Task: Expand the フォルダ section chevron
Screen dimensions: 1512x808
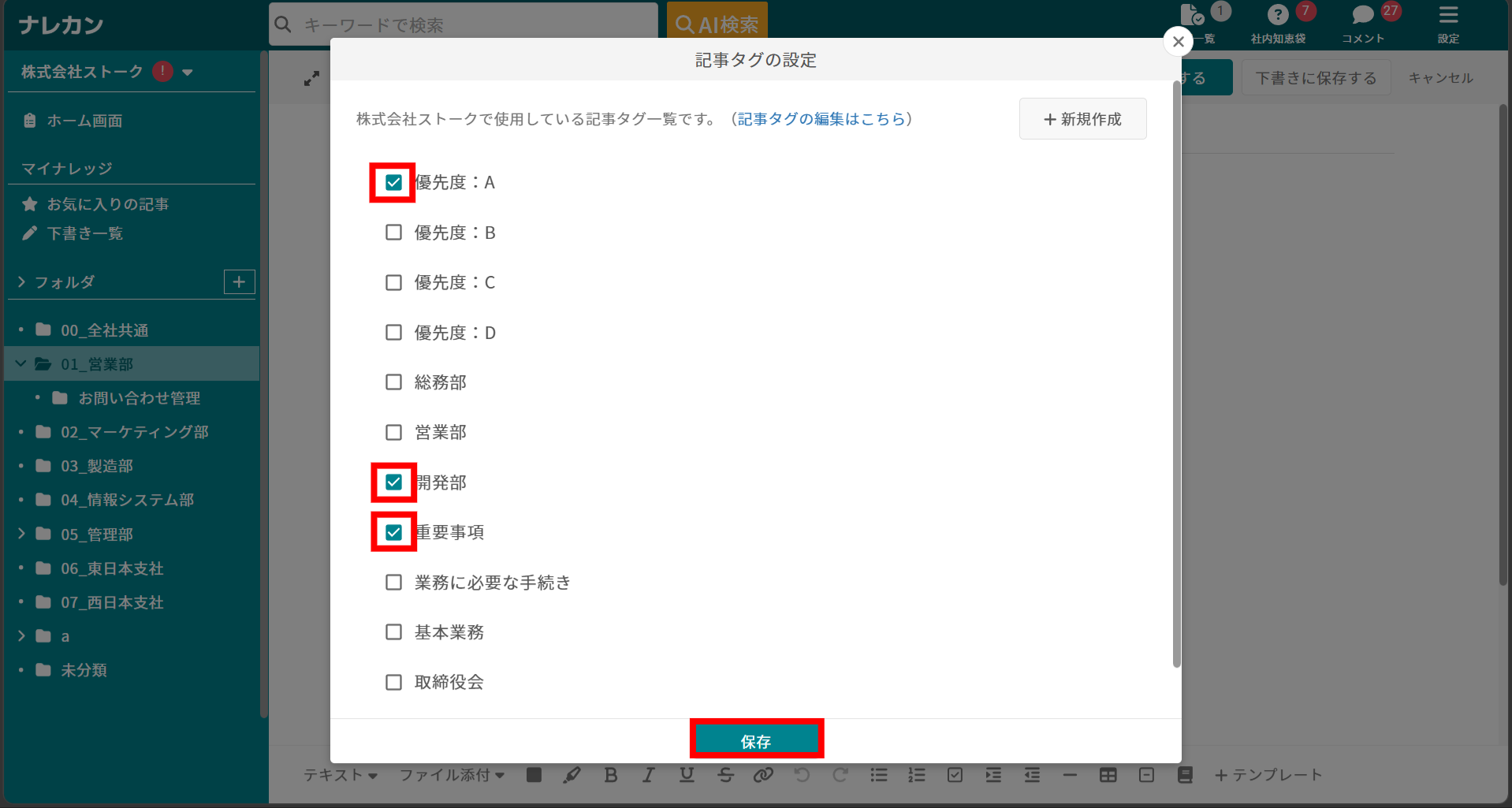Action: click(x=21, y=282)
